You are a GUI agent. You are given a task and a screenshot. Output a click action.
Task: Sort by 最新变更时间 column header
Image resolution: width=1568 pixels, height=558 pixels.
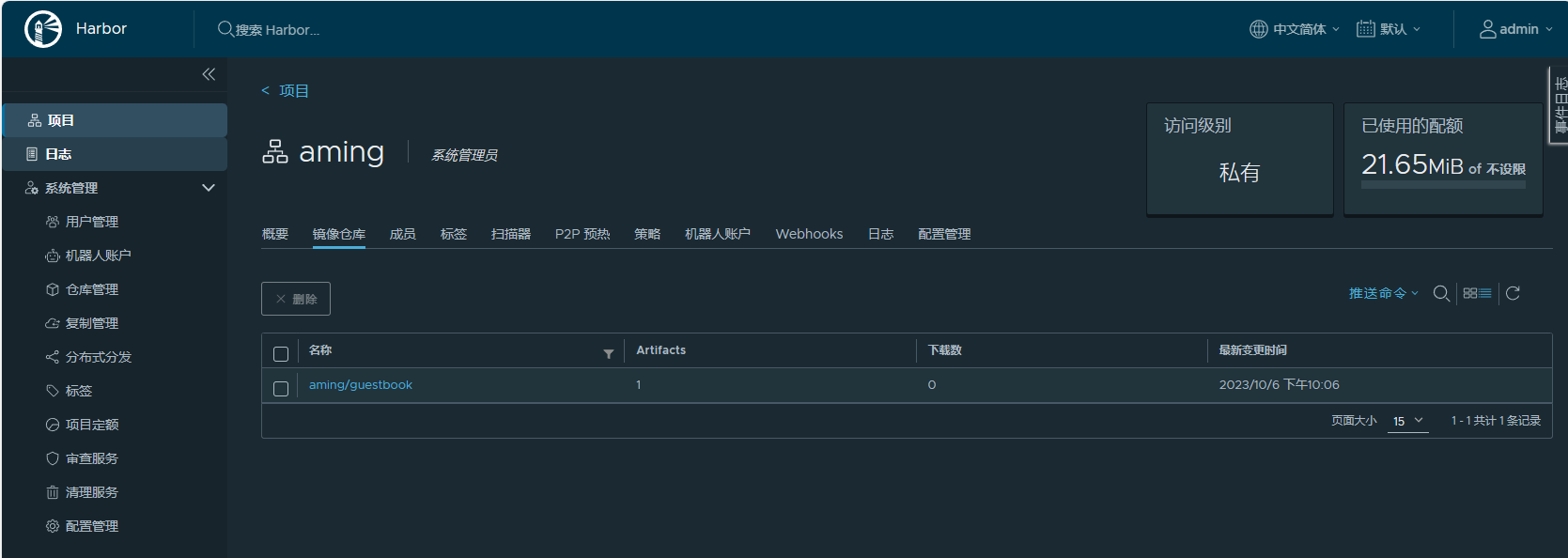coord(1253,350)
